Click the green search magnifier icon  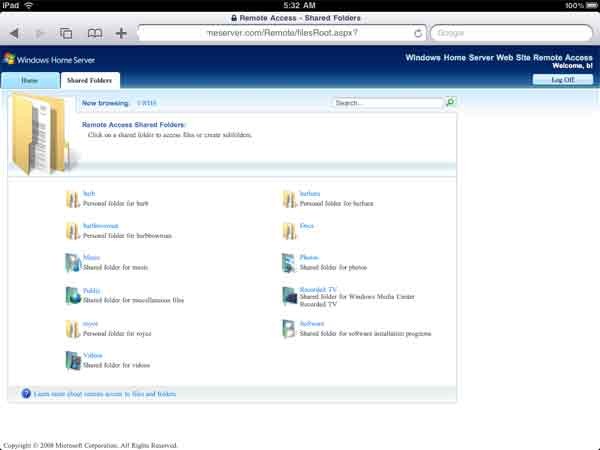(451, 102)
